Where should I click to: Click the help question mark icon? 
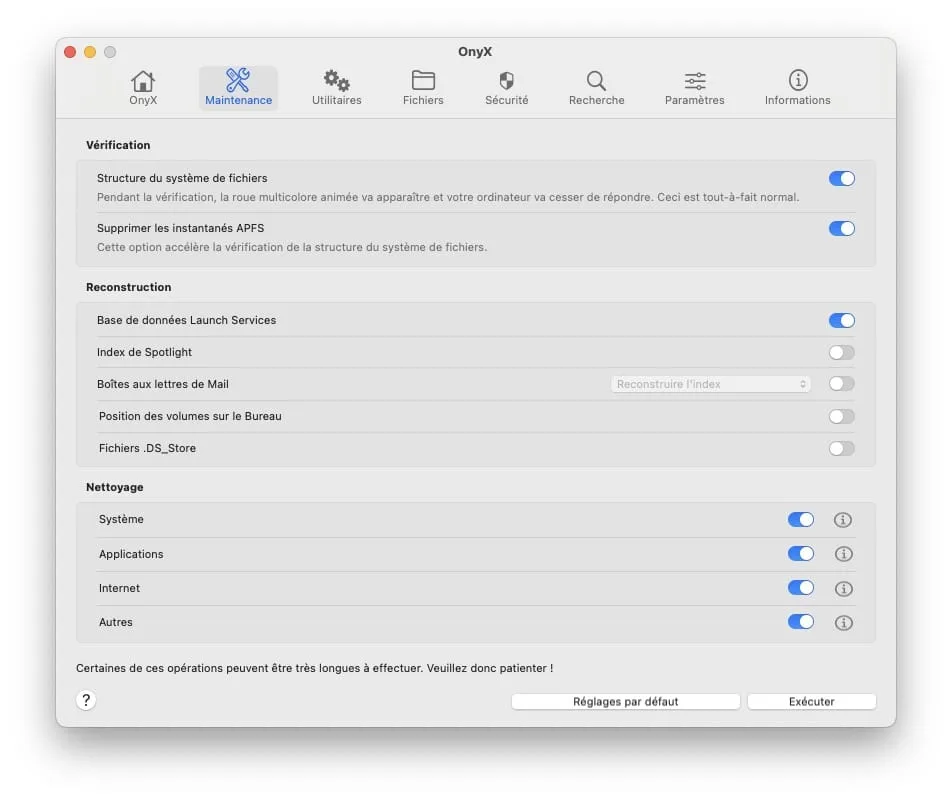point(86,700)
